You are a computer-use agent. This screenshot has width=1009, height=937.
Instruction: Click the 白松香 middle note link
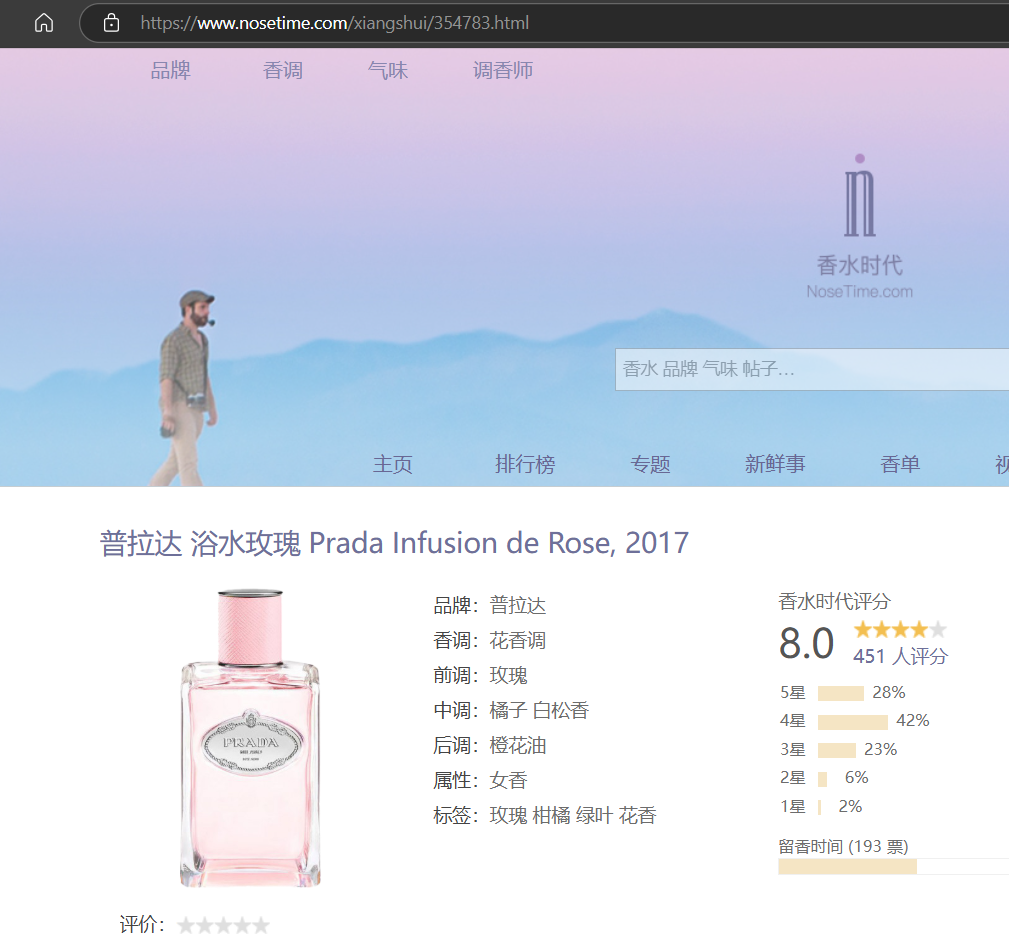click(x=561, y=711)
